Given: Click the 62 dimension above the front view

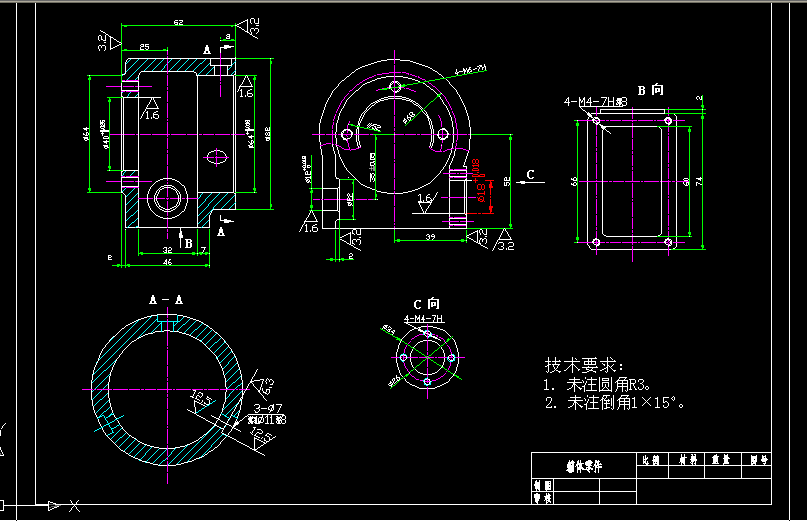Looking at the screenshot, I should coord(178,22).
